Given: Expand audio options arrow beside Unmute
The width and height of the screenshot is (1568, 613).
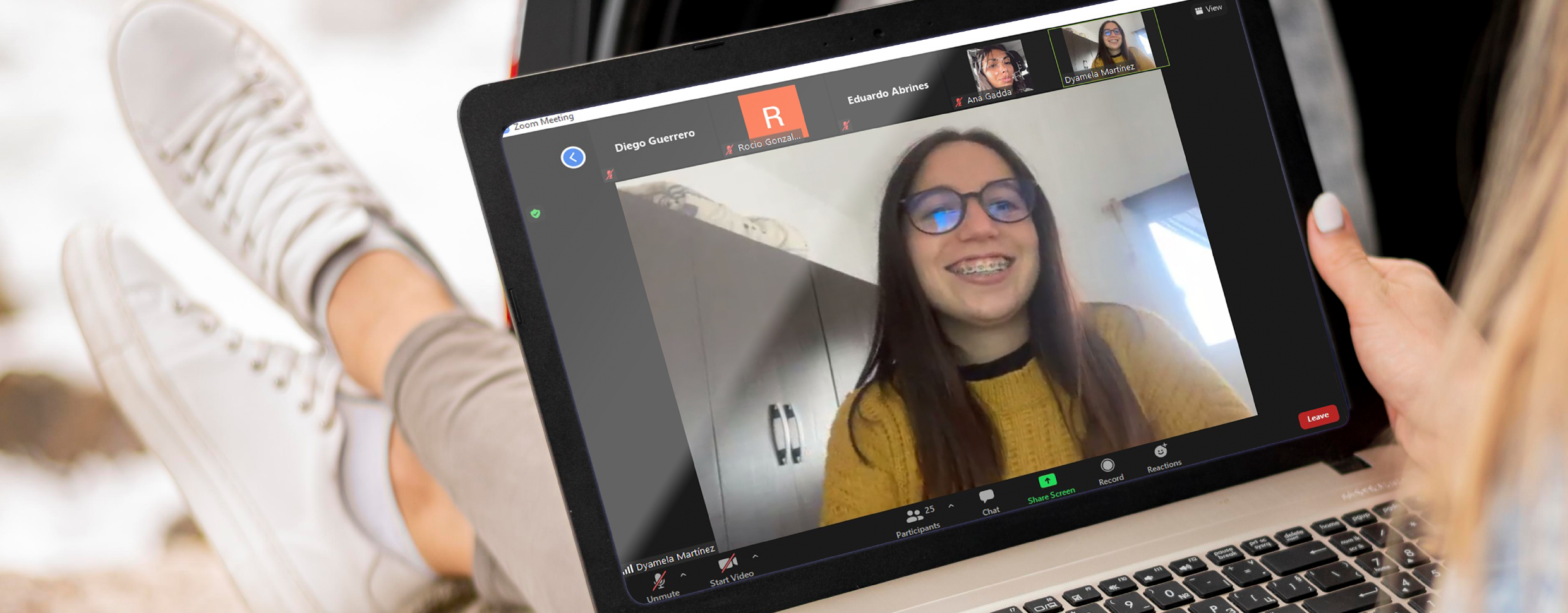Looking at the screenshot, I should coord(684,575).
